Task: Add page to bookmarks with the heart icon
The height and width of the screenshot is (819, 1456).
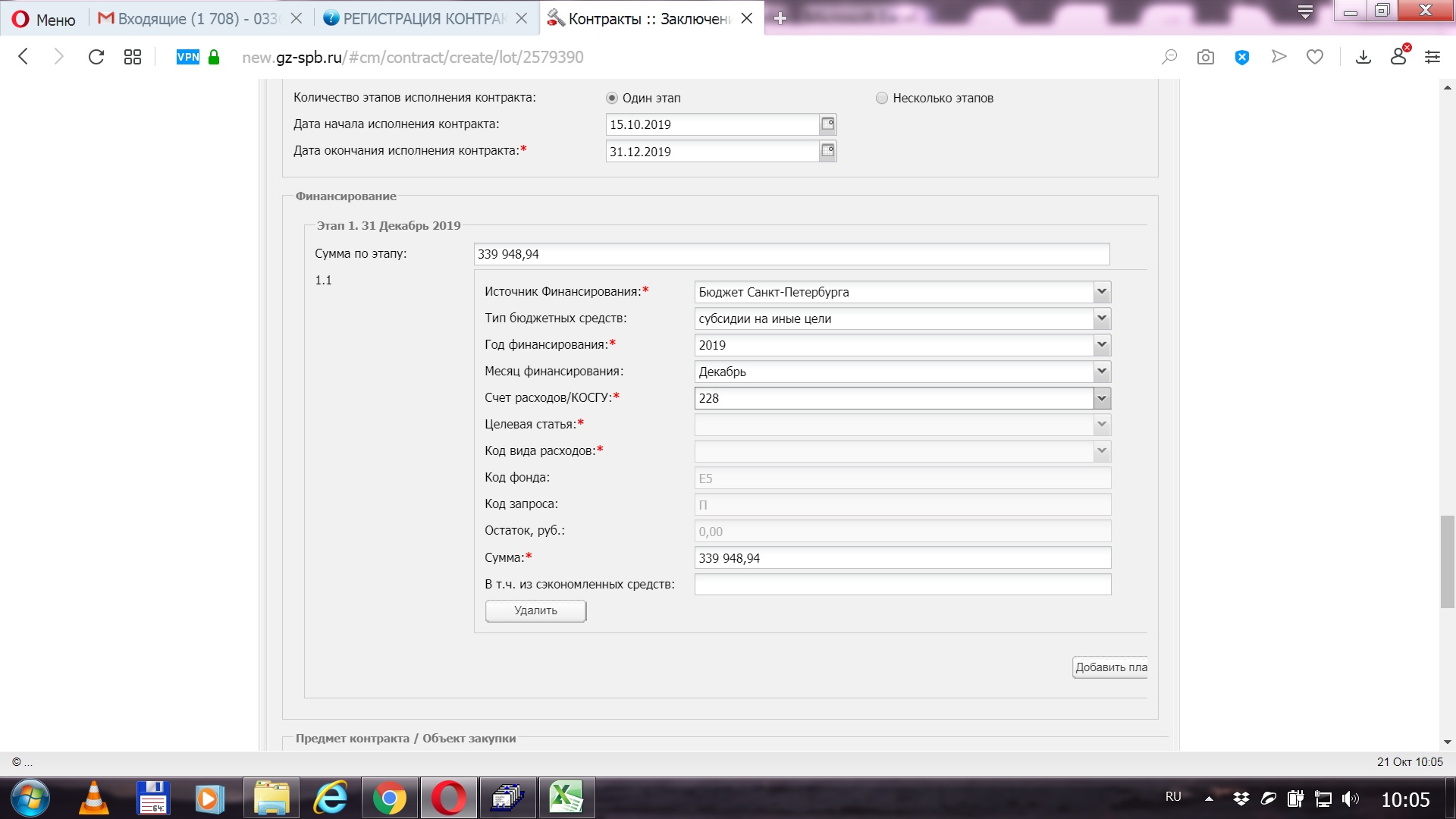Action: point(1315,57)
